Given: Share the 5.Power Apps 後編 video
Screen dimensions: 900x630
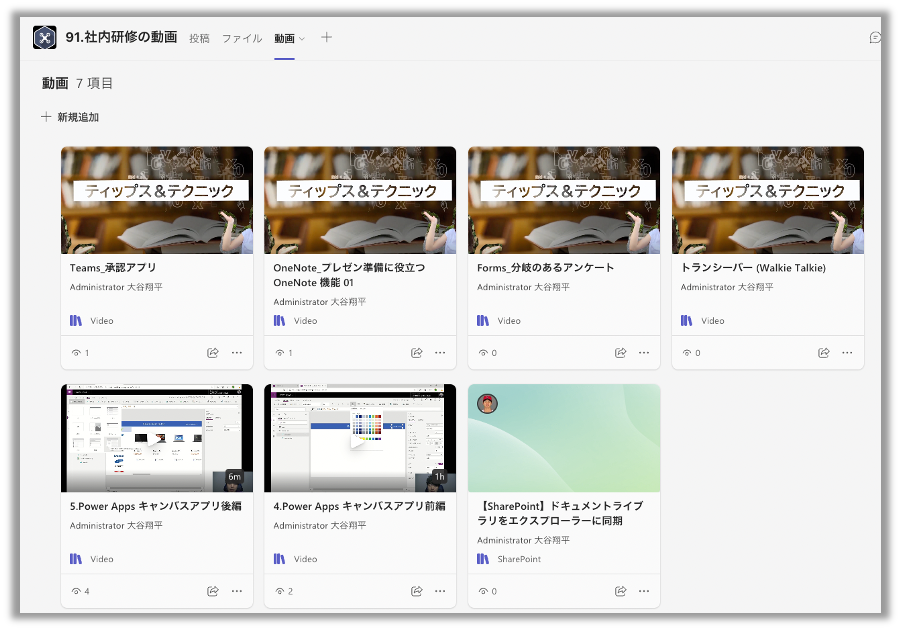Looking at the screenshot, I should pos(212,591).
